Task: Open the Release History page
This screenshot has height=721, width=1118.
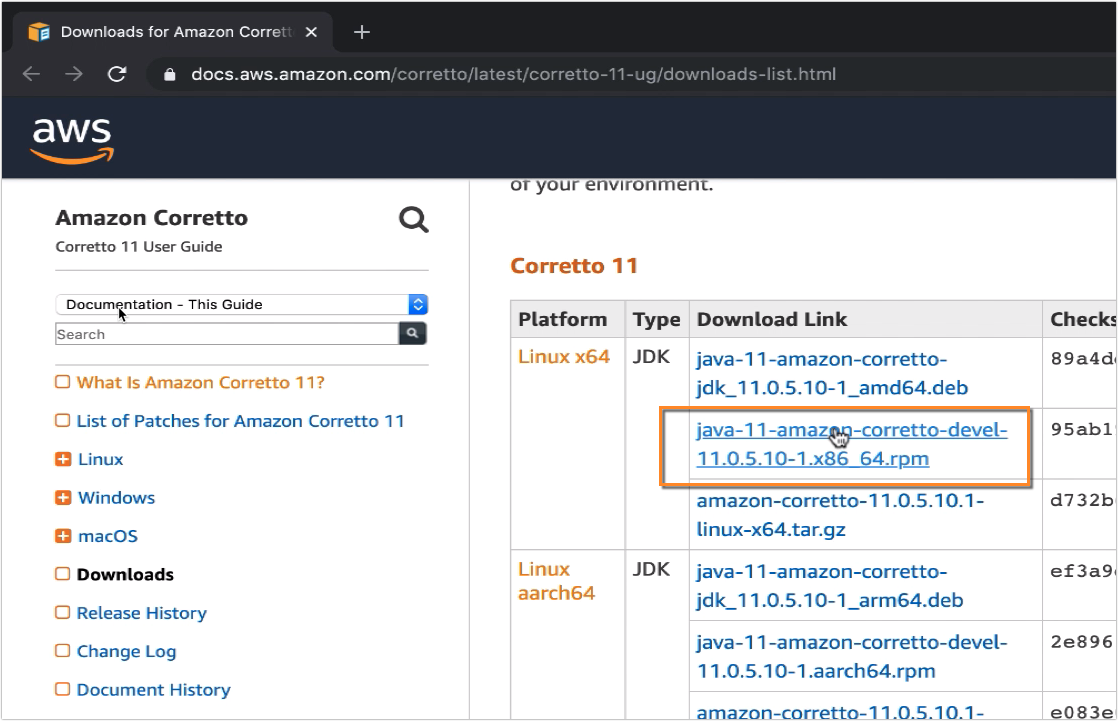Action: point(140,612)
